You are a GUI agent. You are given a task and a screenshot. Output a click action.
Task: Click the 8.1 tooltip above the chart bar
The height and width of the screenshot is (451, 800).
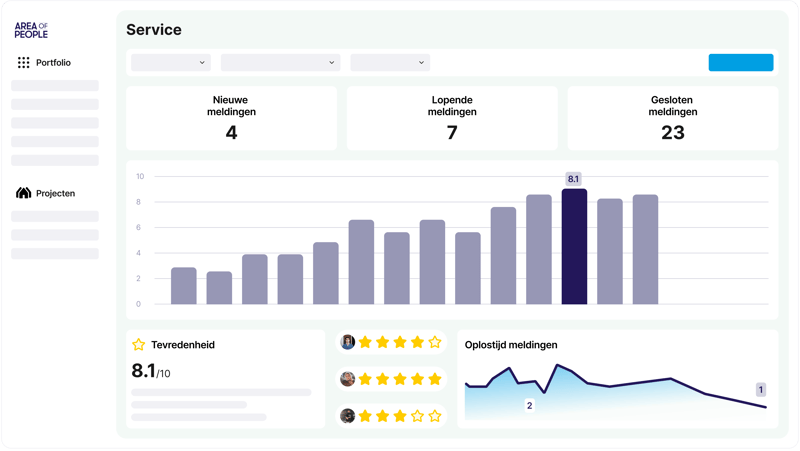point(573,179)
